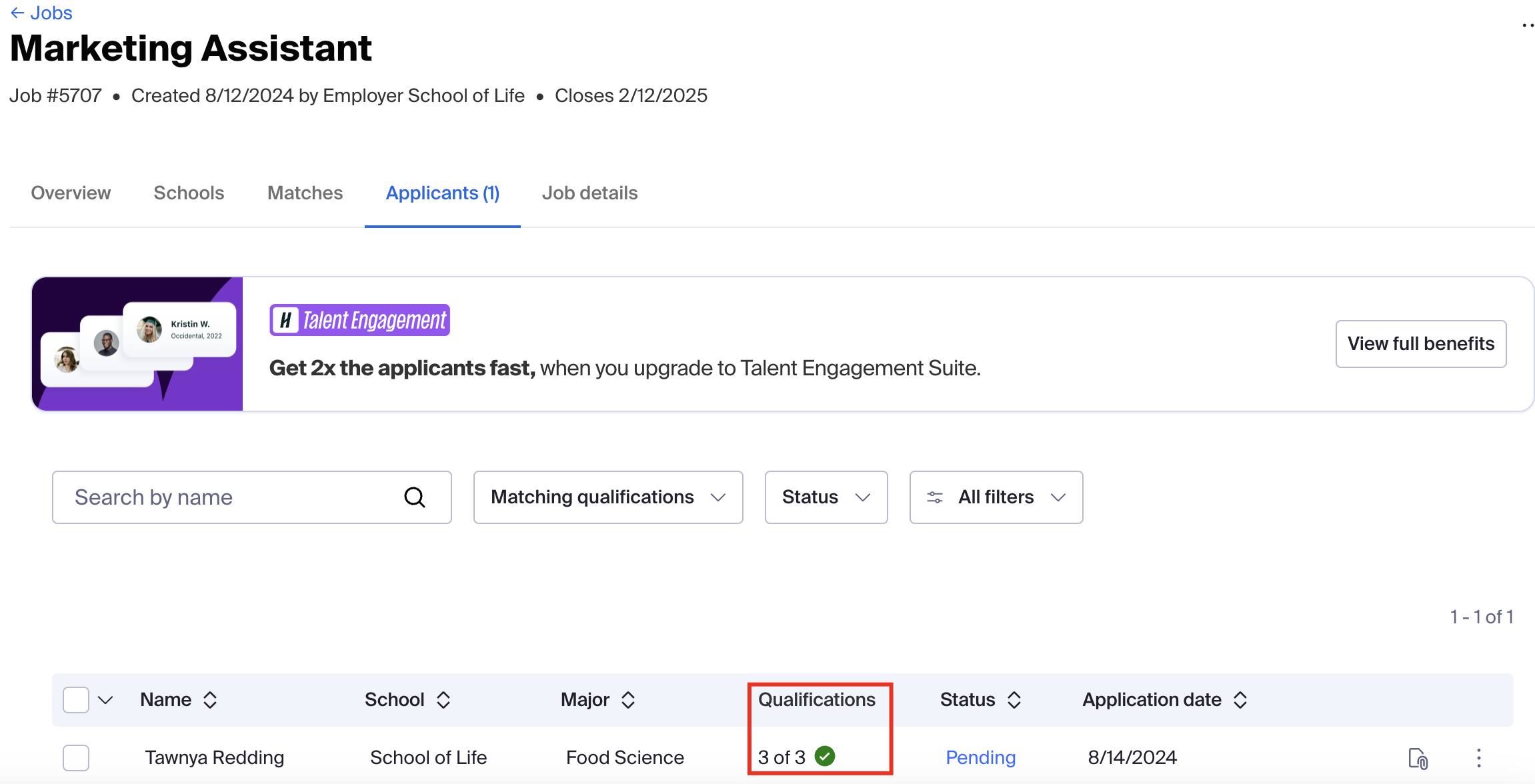Expand the All filters dropdown
This screenshot has height=784, width=1535.
996,497
